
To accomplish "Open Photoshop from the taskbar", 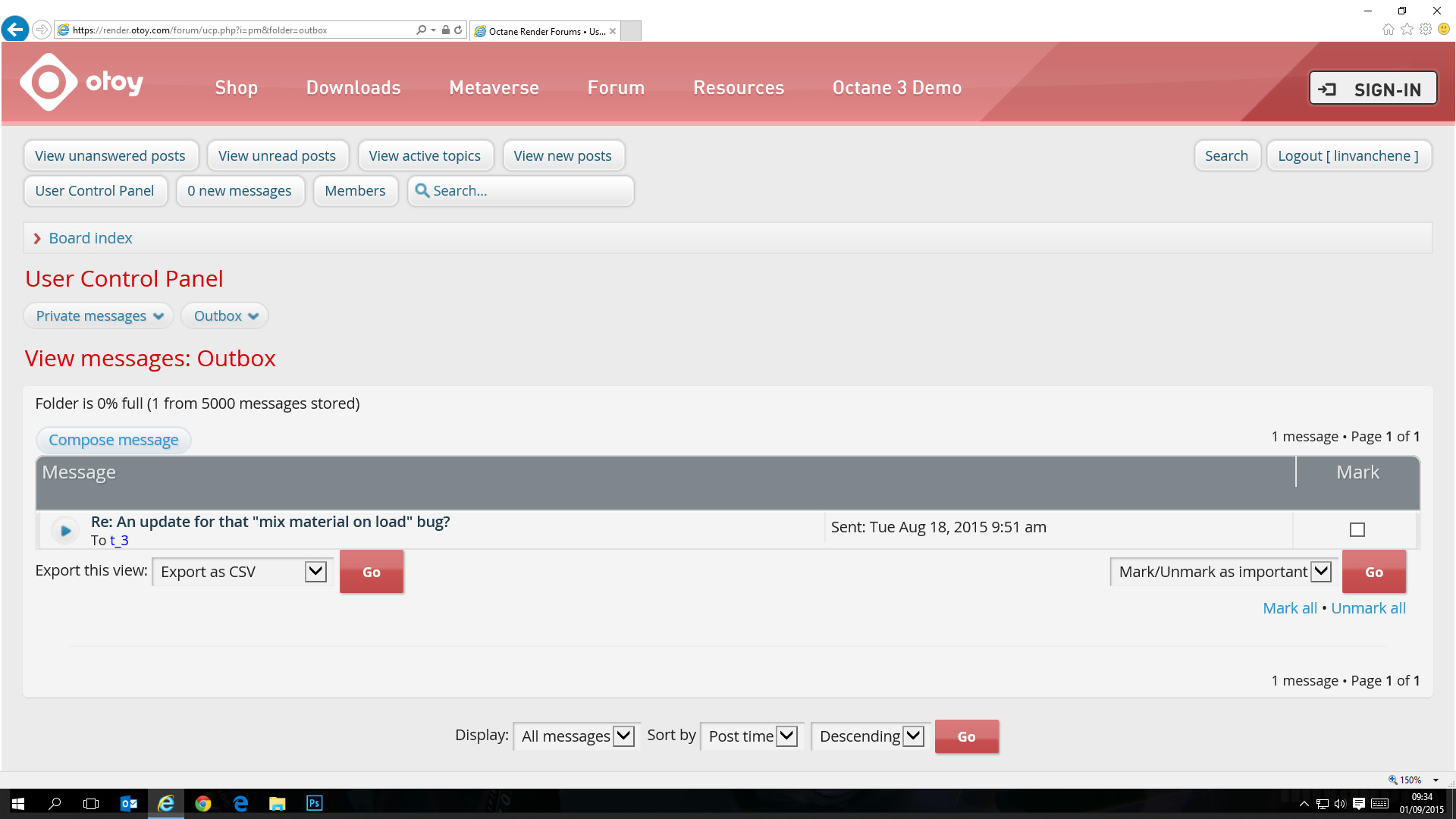I will point(314,803).
